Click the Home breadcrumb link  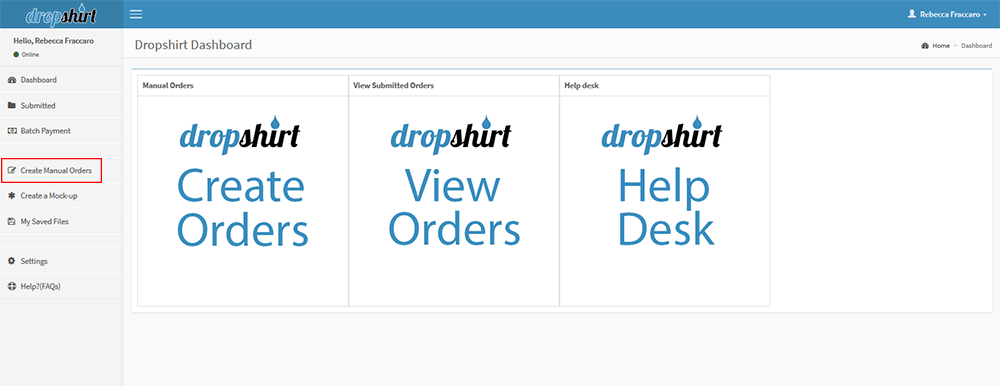click(941, 46)
